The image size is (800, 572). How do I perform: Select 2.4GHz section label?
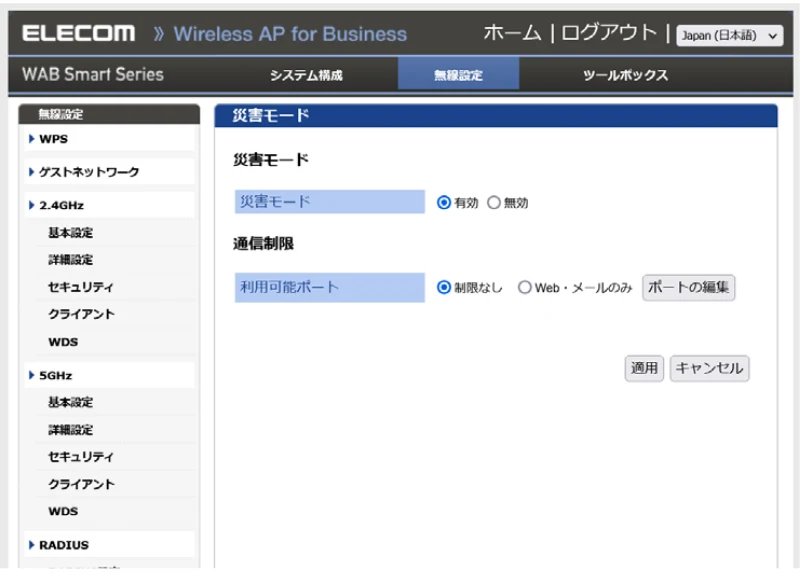[62, 205]
